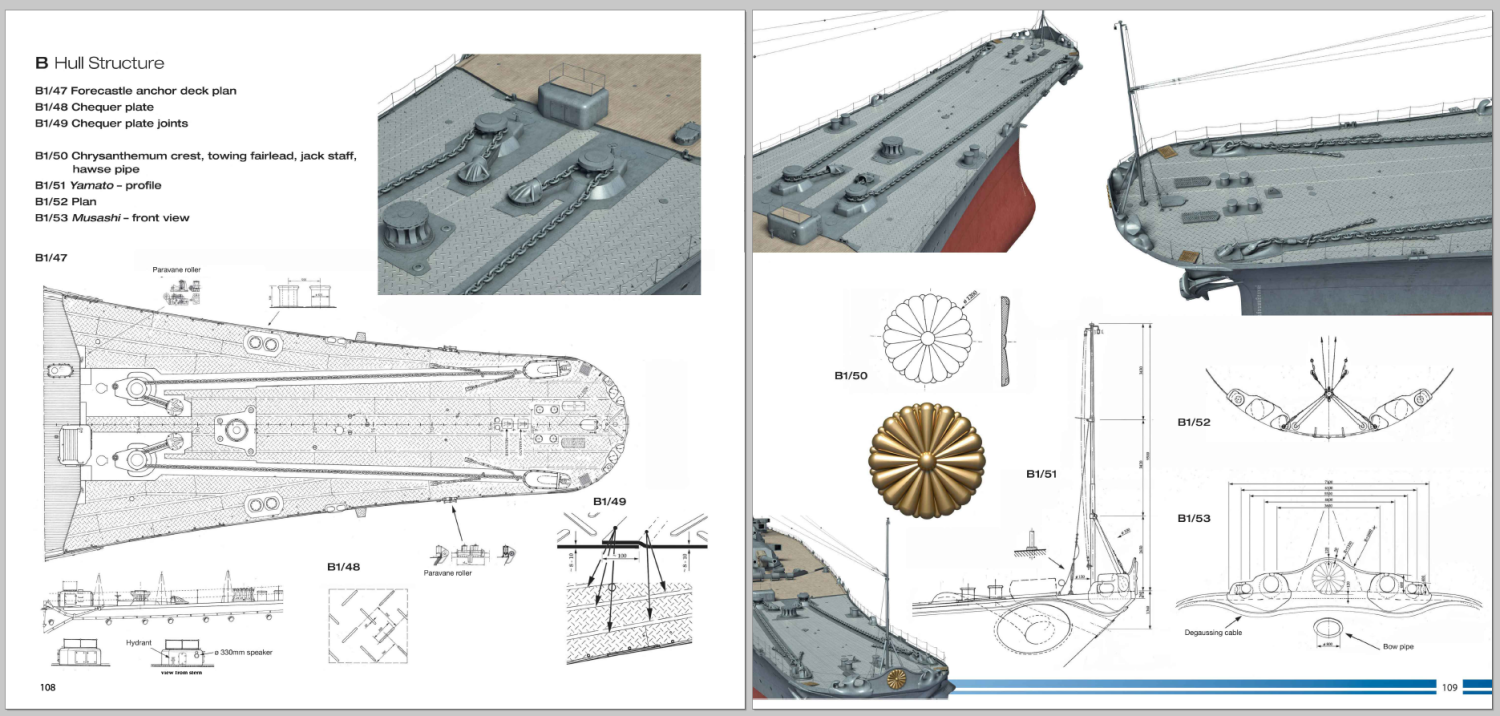Click the square chequer plate pattern diagram
1500x716 pixels.
(x=368, y=626)
